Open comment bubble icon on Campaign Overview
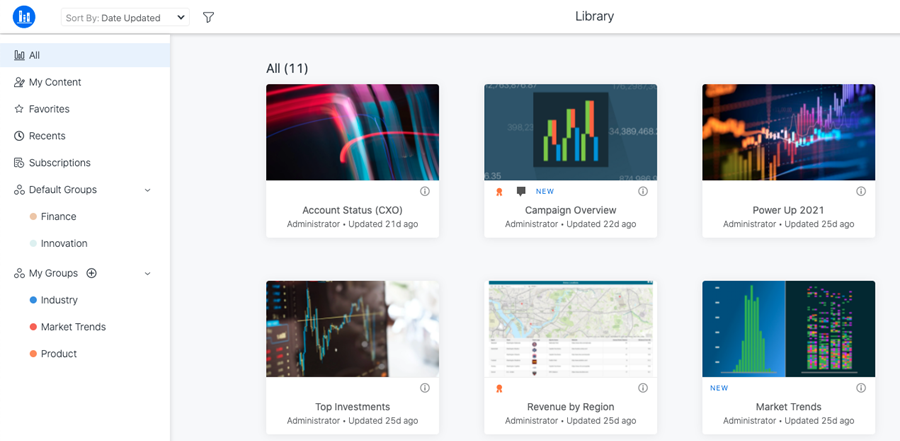The width and height of the screenshot is (900, 441). click(521, 192)
